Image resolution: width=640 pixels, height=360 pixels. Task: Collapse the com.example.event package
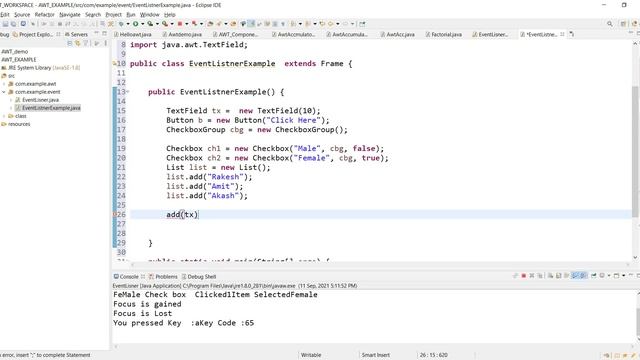point(4,92)
